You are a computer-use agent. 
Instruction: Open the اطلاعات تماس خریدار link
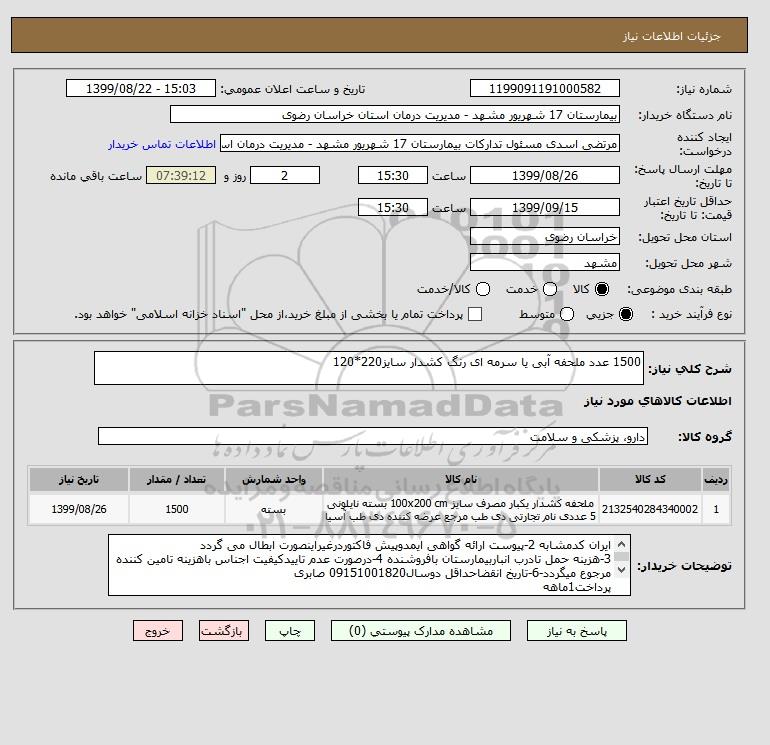[x=162, y=144]
